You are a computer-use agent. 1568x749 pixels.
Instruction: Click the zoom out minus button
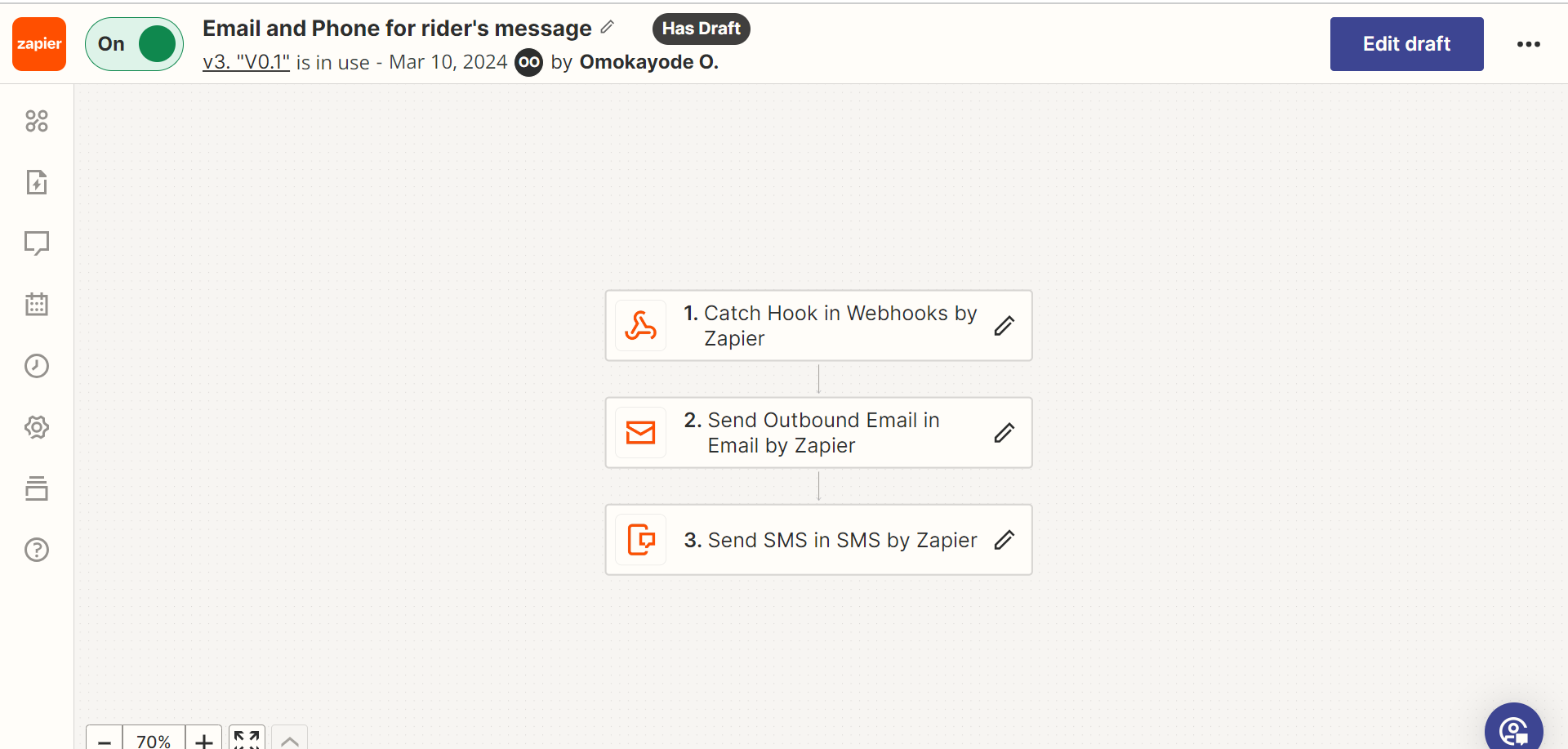105,739
